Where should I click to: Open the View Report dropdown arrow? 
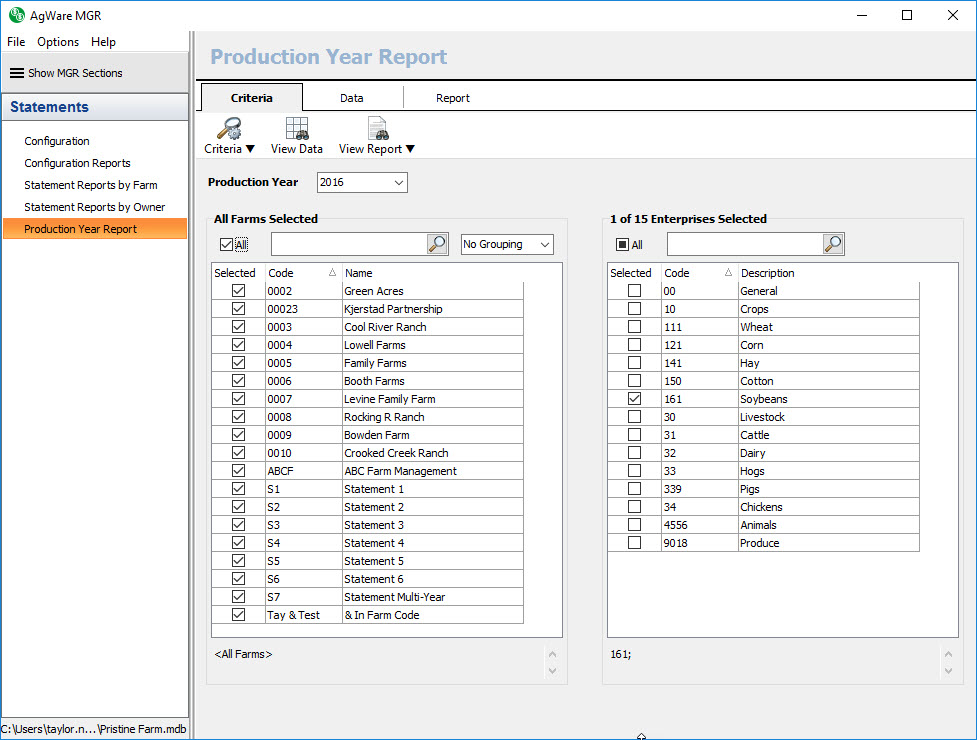[x=410, y=150]
